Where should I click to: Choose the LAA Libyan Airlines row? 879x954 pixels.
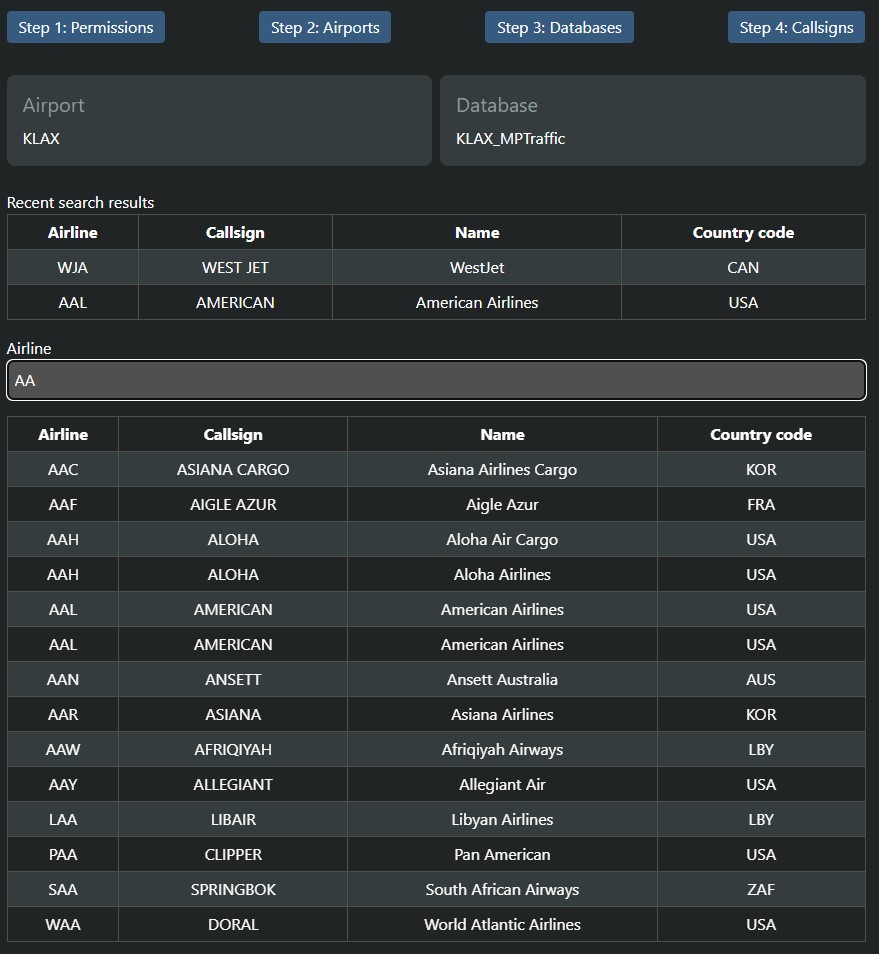pos(436,819)
